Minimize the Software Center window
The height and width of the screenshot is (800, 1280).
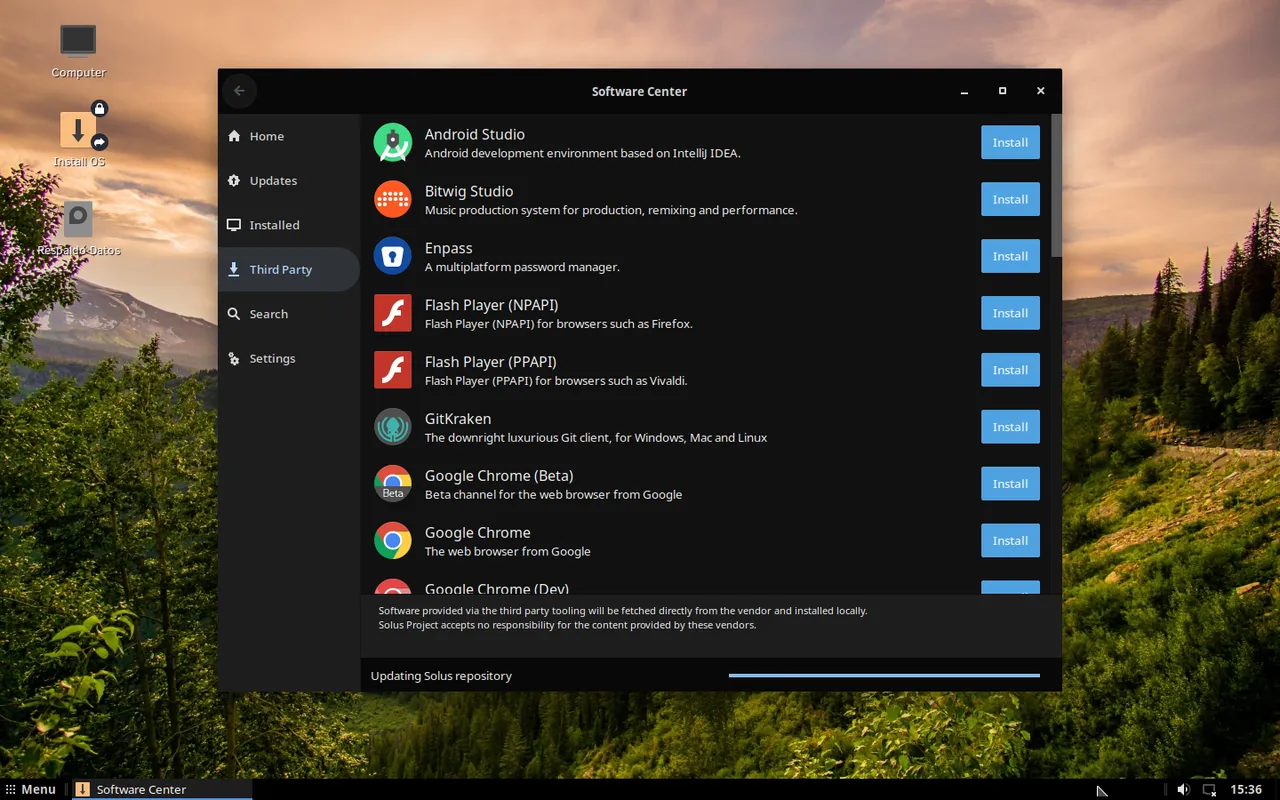point(964,91)
